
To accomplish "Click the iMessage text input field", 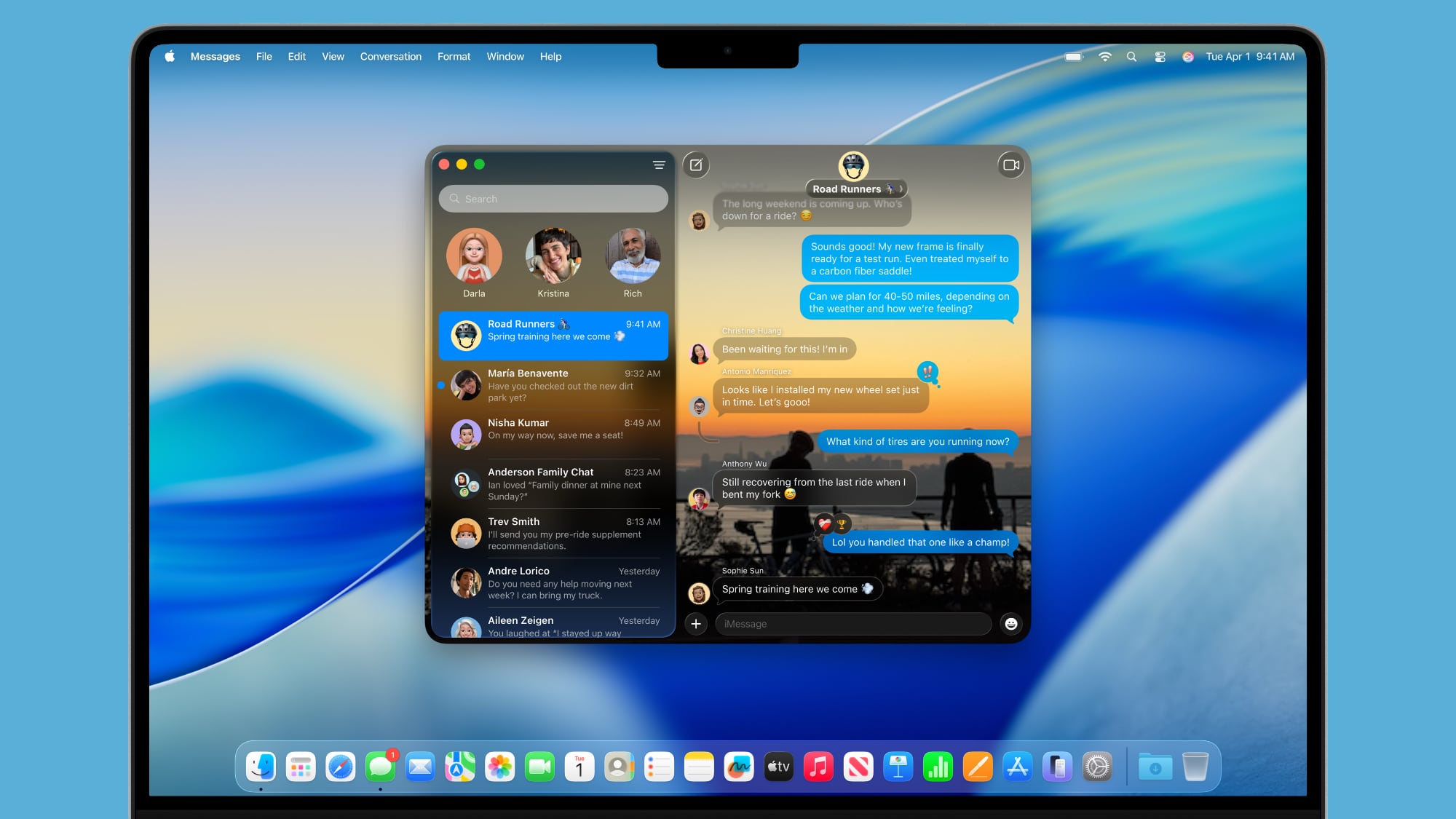I will tap(852, 624).
